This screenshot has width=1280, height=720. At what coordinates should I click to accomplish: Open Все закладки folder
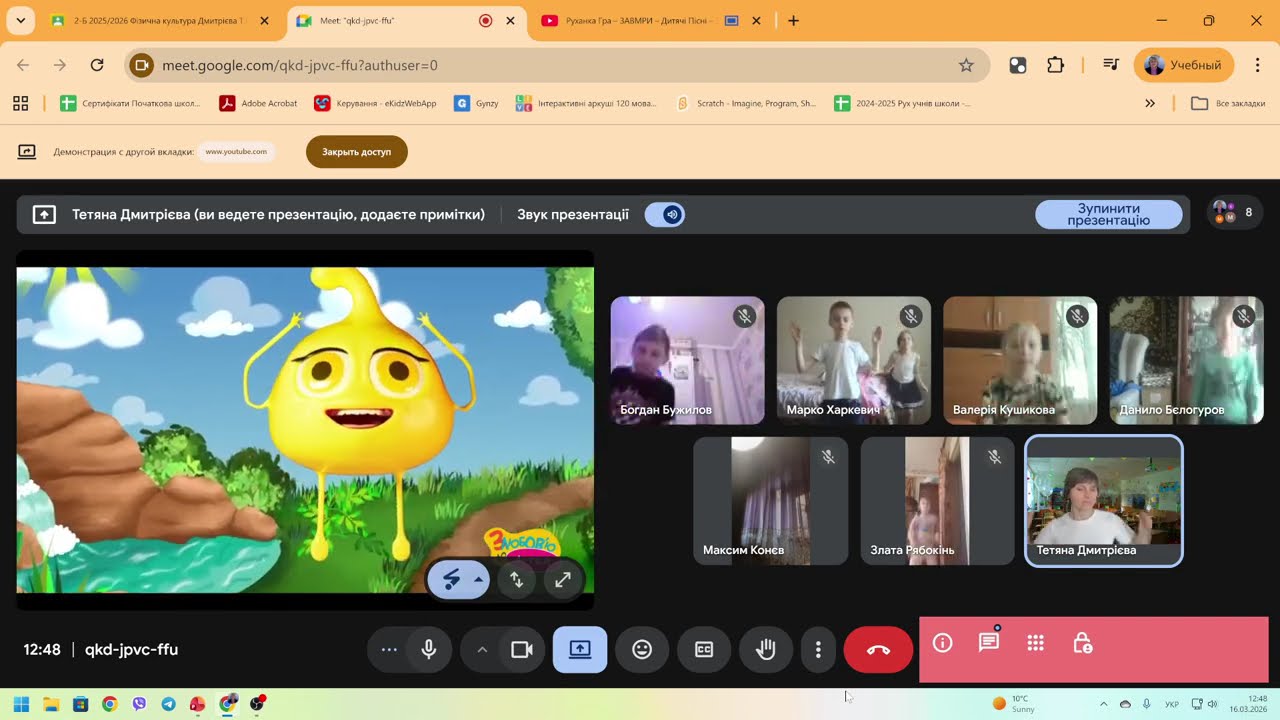coord(1228,103)
